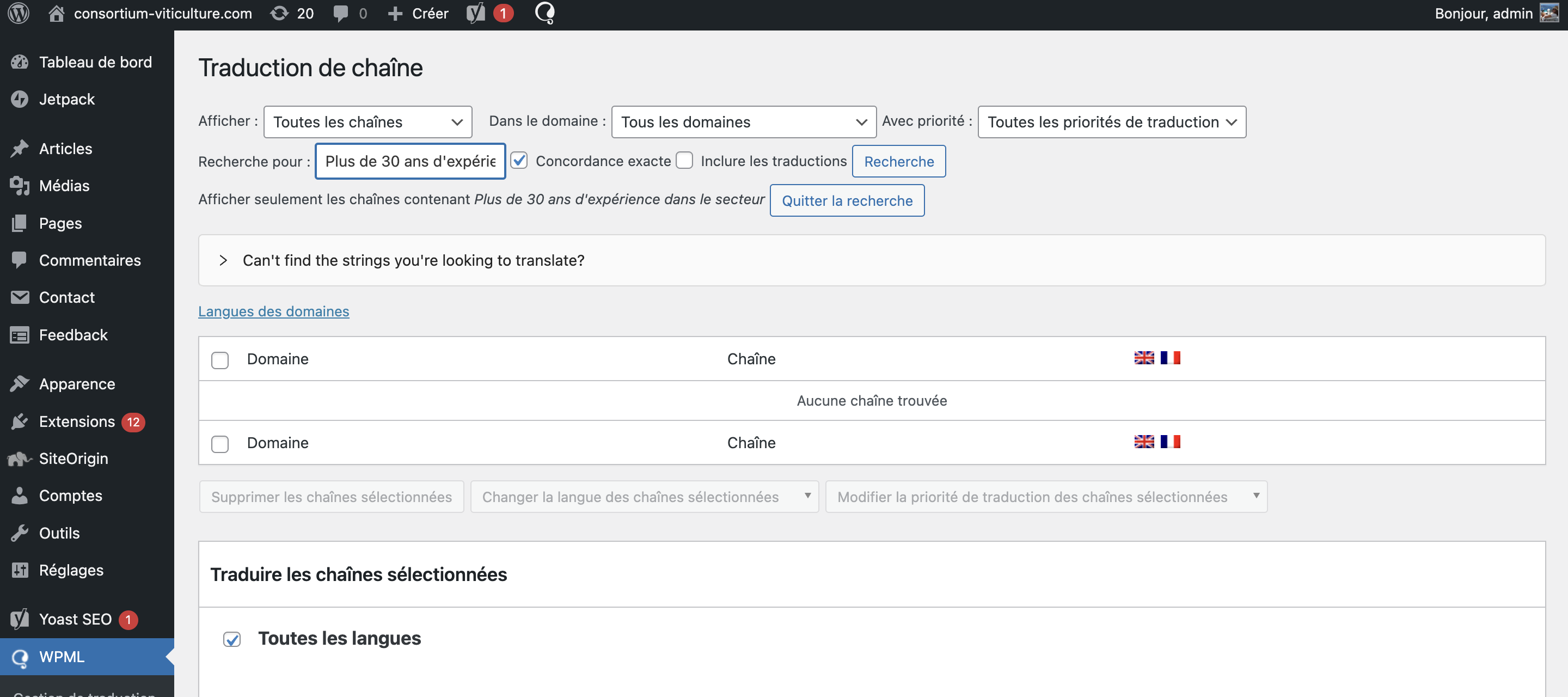Click the Tableau de bord dashboard icon
This screenshot has height=697, width=1568.
click(x=20, y=62)
